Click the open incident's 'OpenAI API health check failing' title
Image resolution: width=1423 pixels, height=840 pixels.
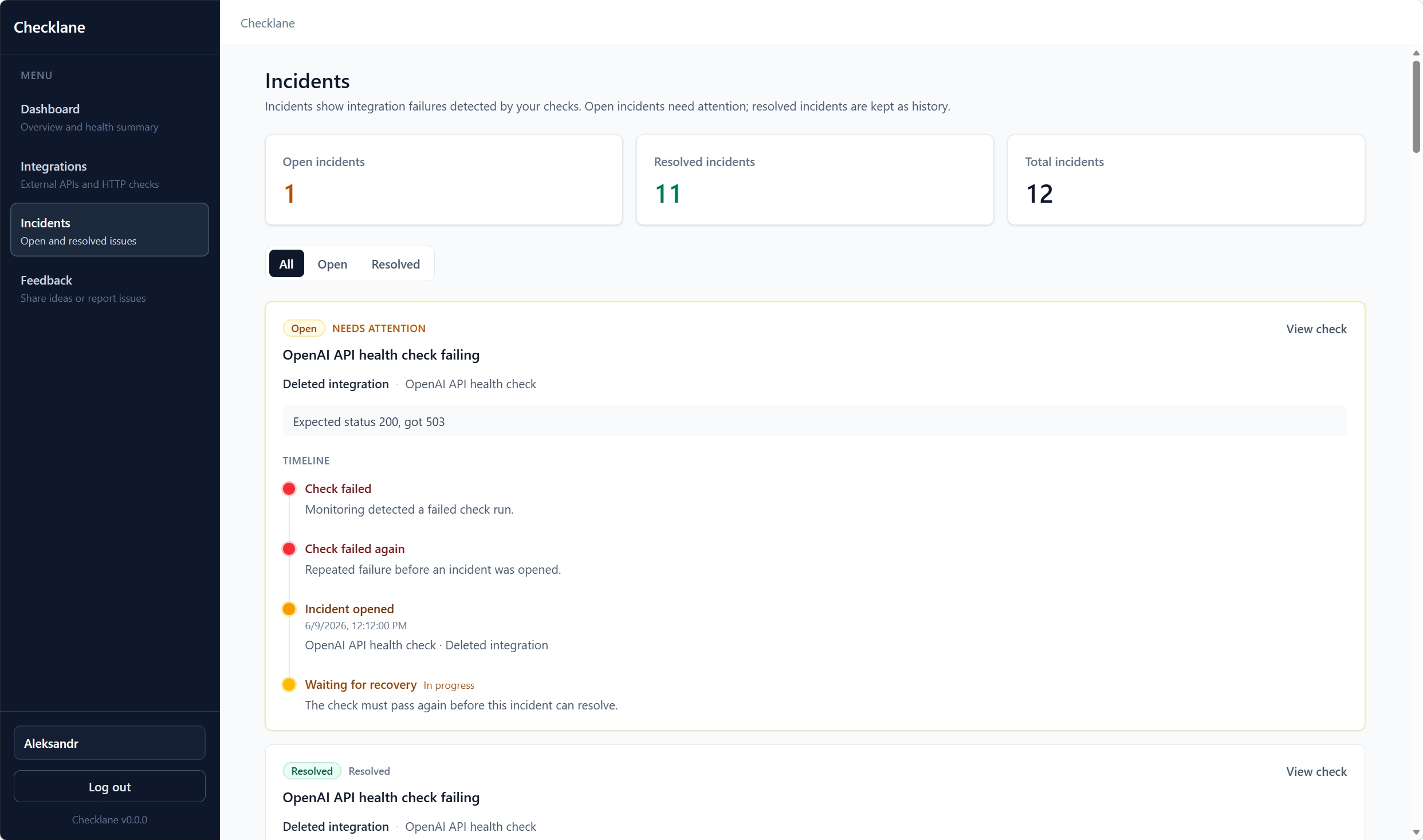pos(381,355)
